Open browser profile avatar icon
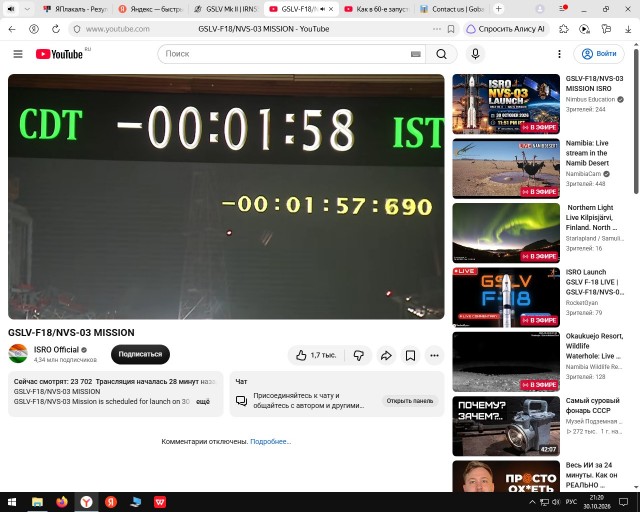This screenshot has width=640, height=512. (540, 9)
